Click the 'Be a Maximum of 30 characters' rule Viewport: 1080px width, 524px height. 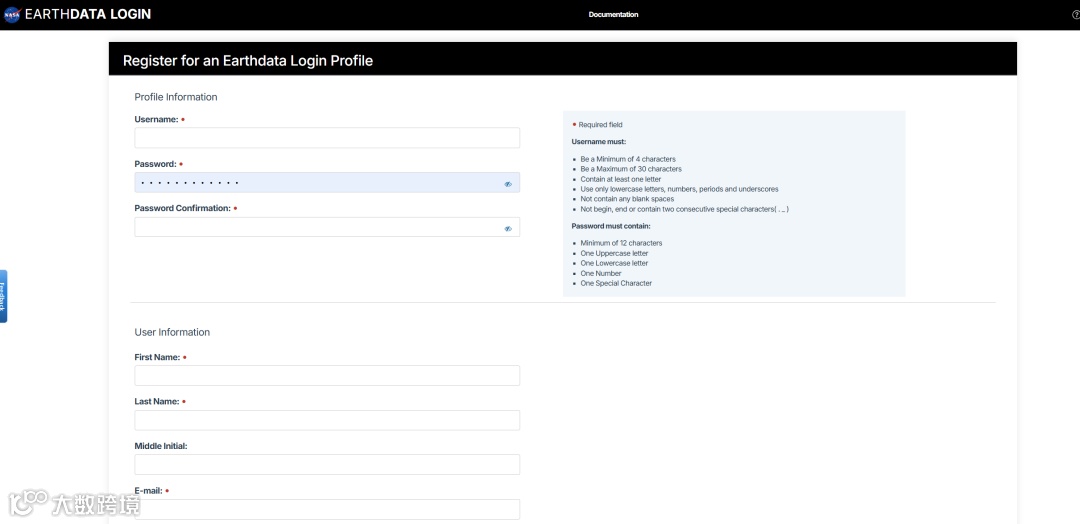pyautogui.click(x=631, y=169)
